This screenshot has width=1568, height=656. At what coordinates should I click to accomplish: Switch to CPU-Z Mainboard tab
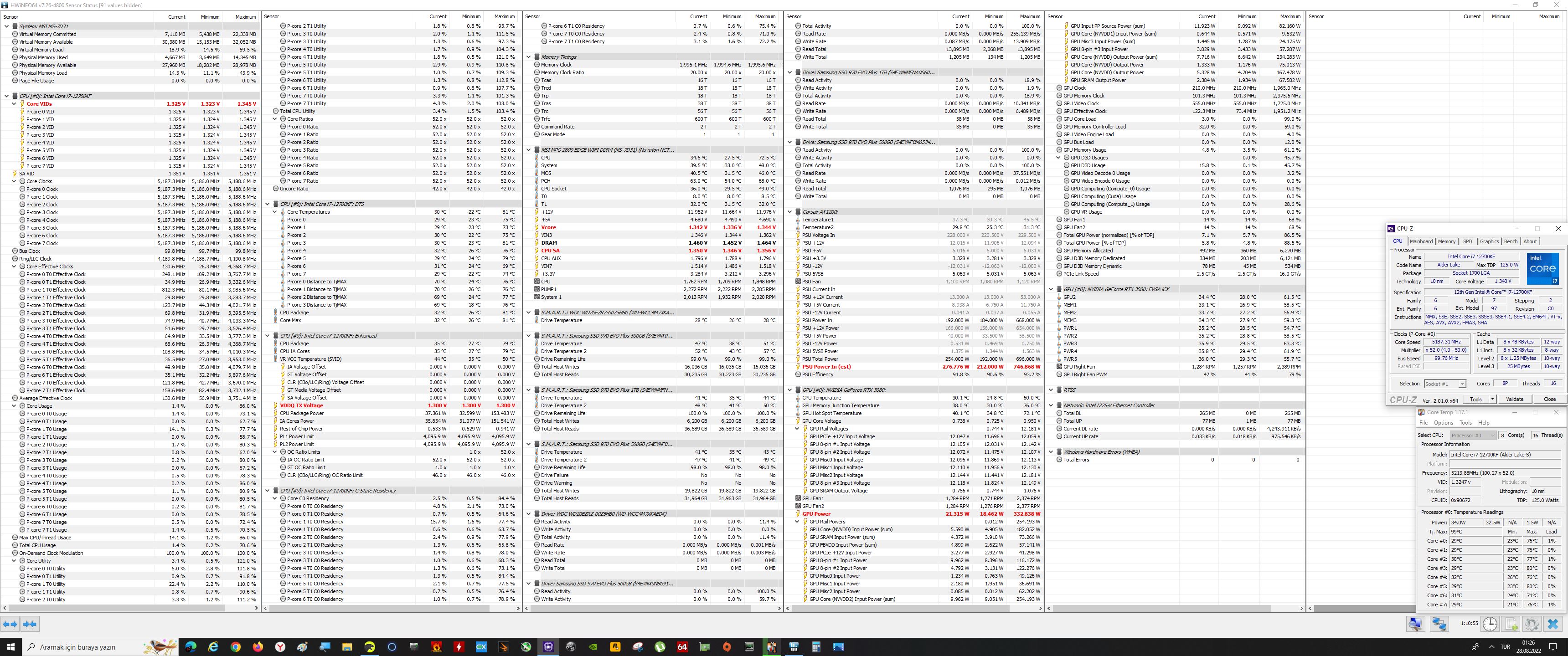[x=1421, y=241]
